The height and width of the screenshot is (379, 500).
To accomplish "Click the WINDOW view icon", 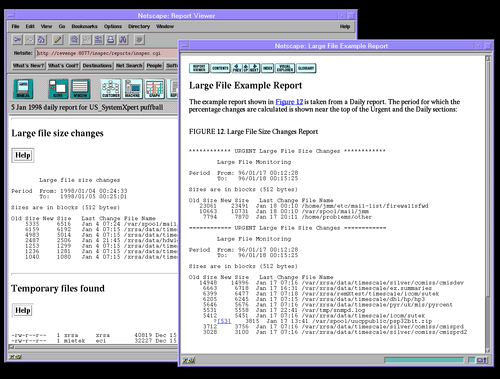I will pyautogui.click(x=80, y=89).
